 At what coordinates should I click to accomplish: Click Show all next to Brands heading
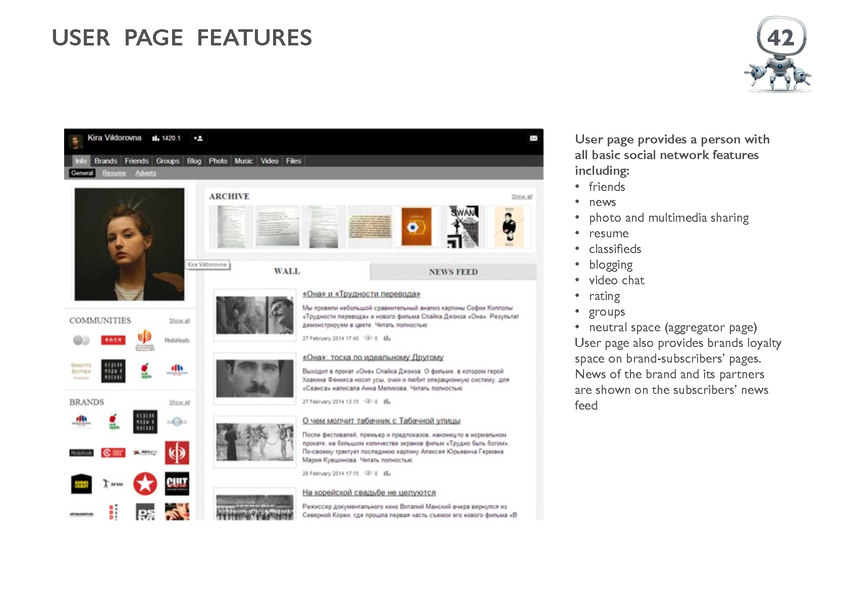(x=179, y=403)
